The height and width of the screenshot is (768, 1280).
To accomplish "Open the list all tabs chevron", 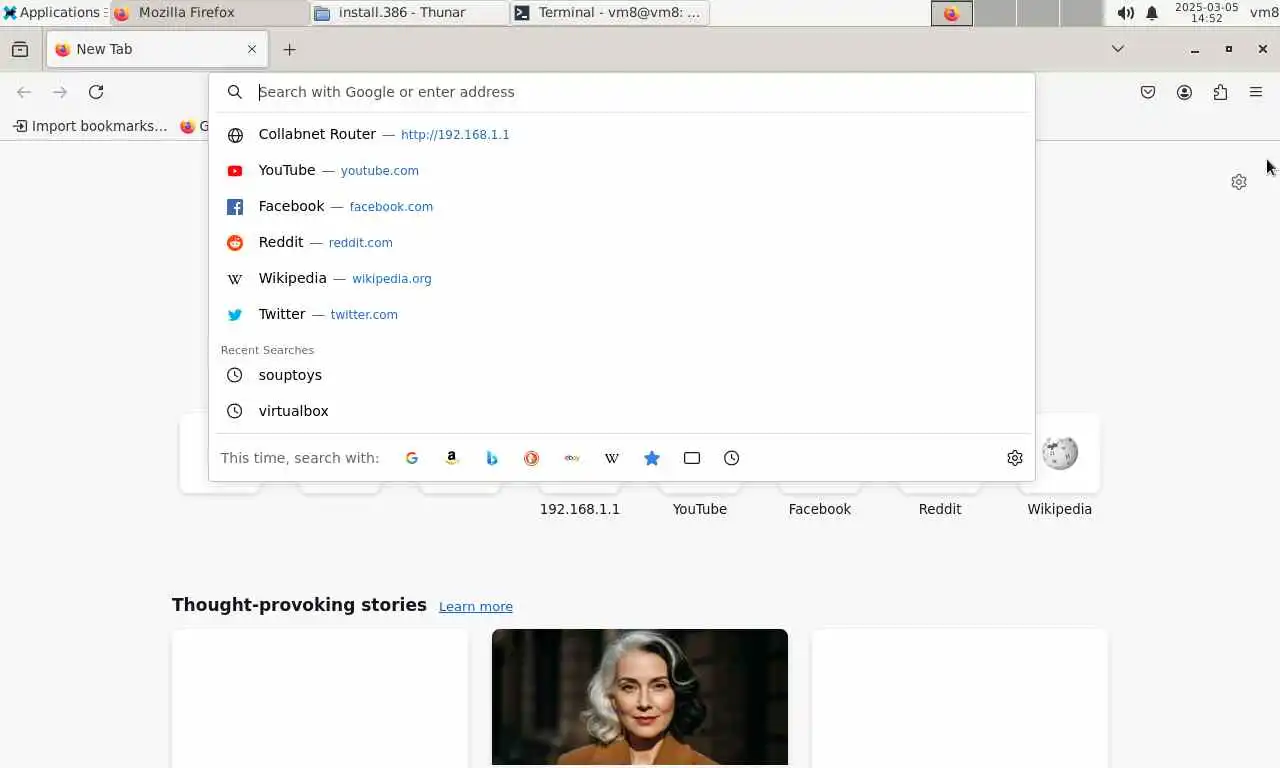I will click(x=1118, y=49).
